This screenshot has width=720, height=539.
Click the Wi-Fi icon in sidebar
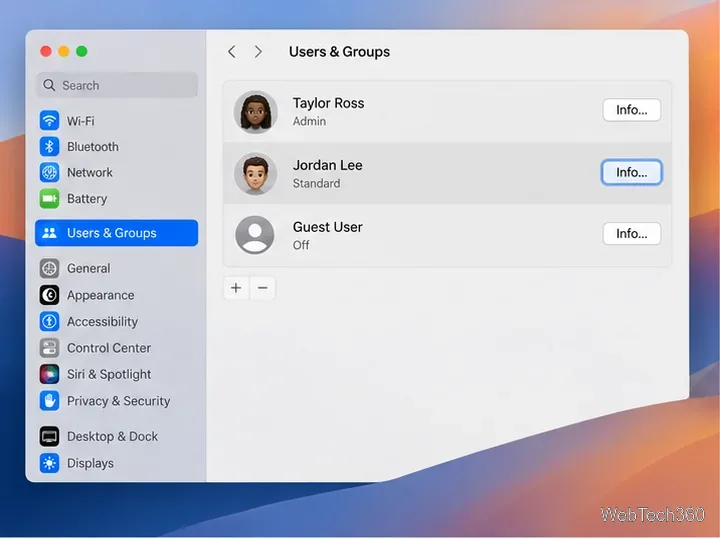pos(49,121)
